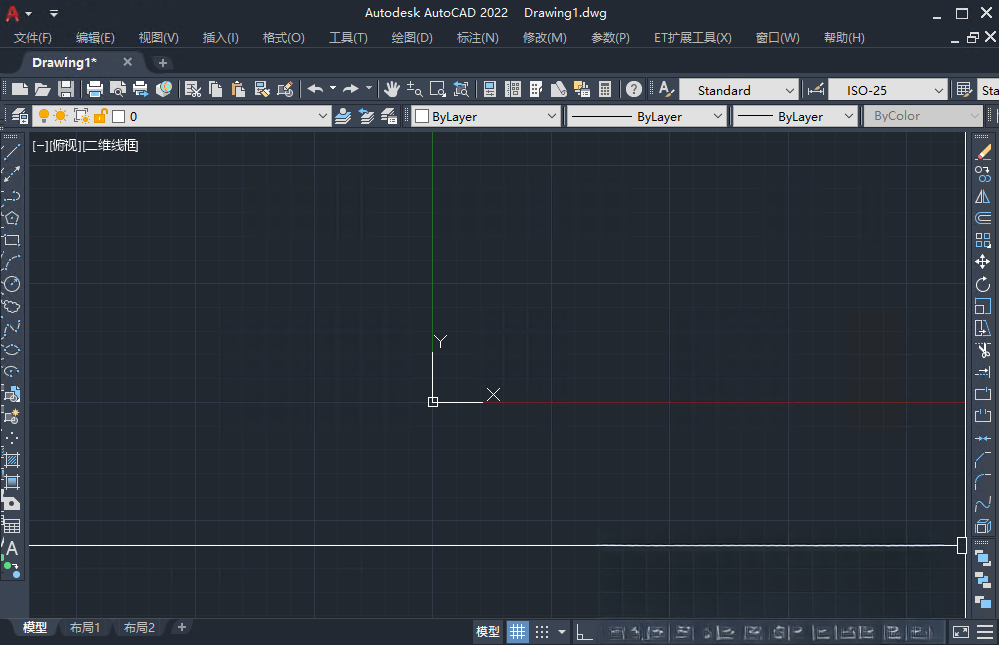999x645 pixels.
Task: Select the Polygon tool in draw toolbar
Action: [x=11, y=218]
